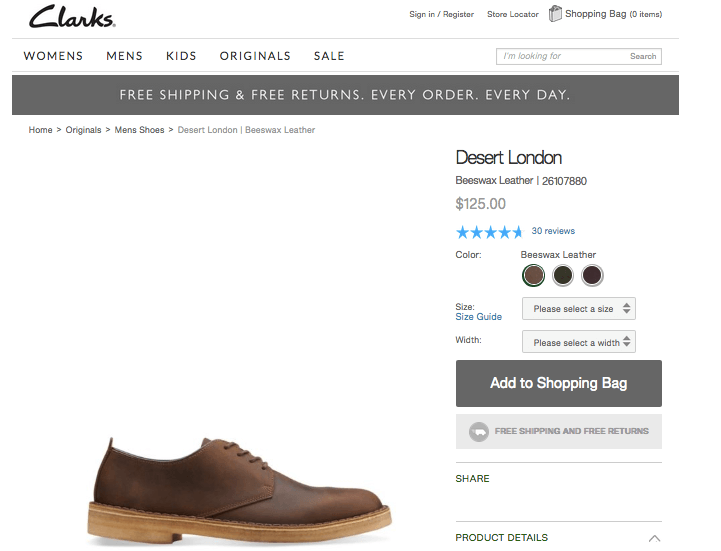This screenshot has width=721, height=551.
Task: Click the search input field
Action: 560,57
